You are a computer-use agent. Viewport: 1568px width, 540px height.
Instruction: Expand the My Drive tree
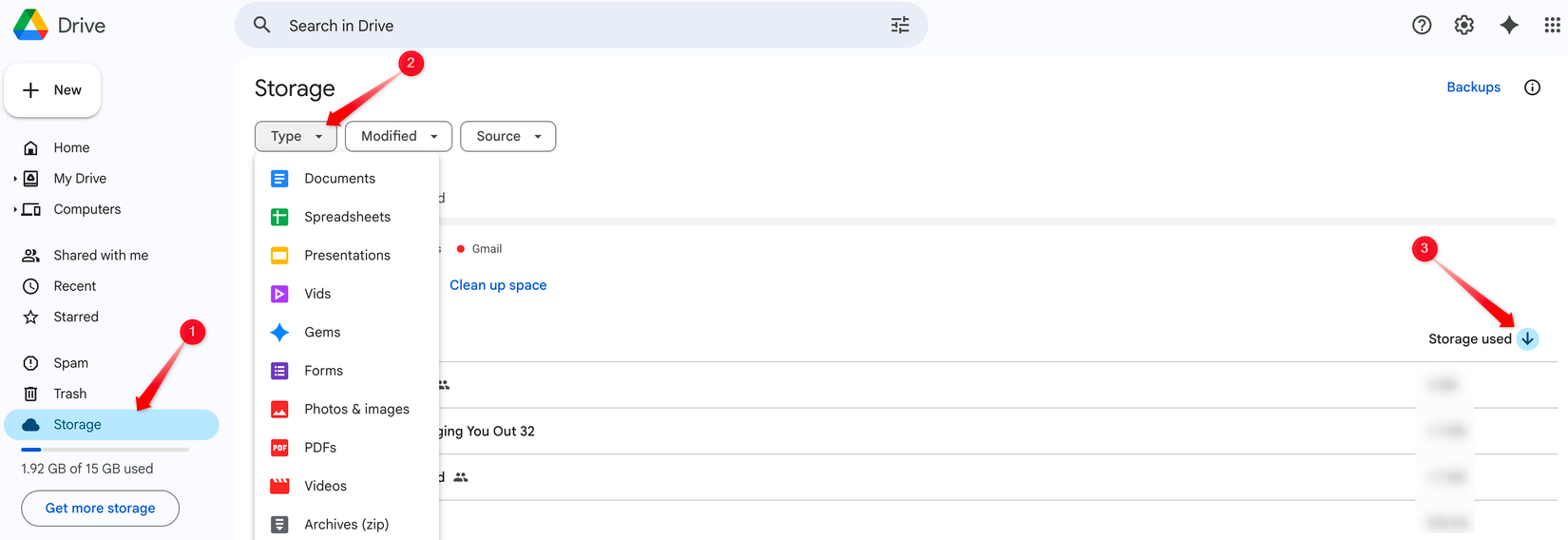pyautogui.click(x=15, y=179)
